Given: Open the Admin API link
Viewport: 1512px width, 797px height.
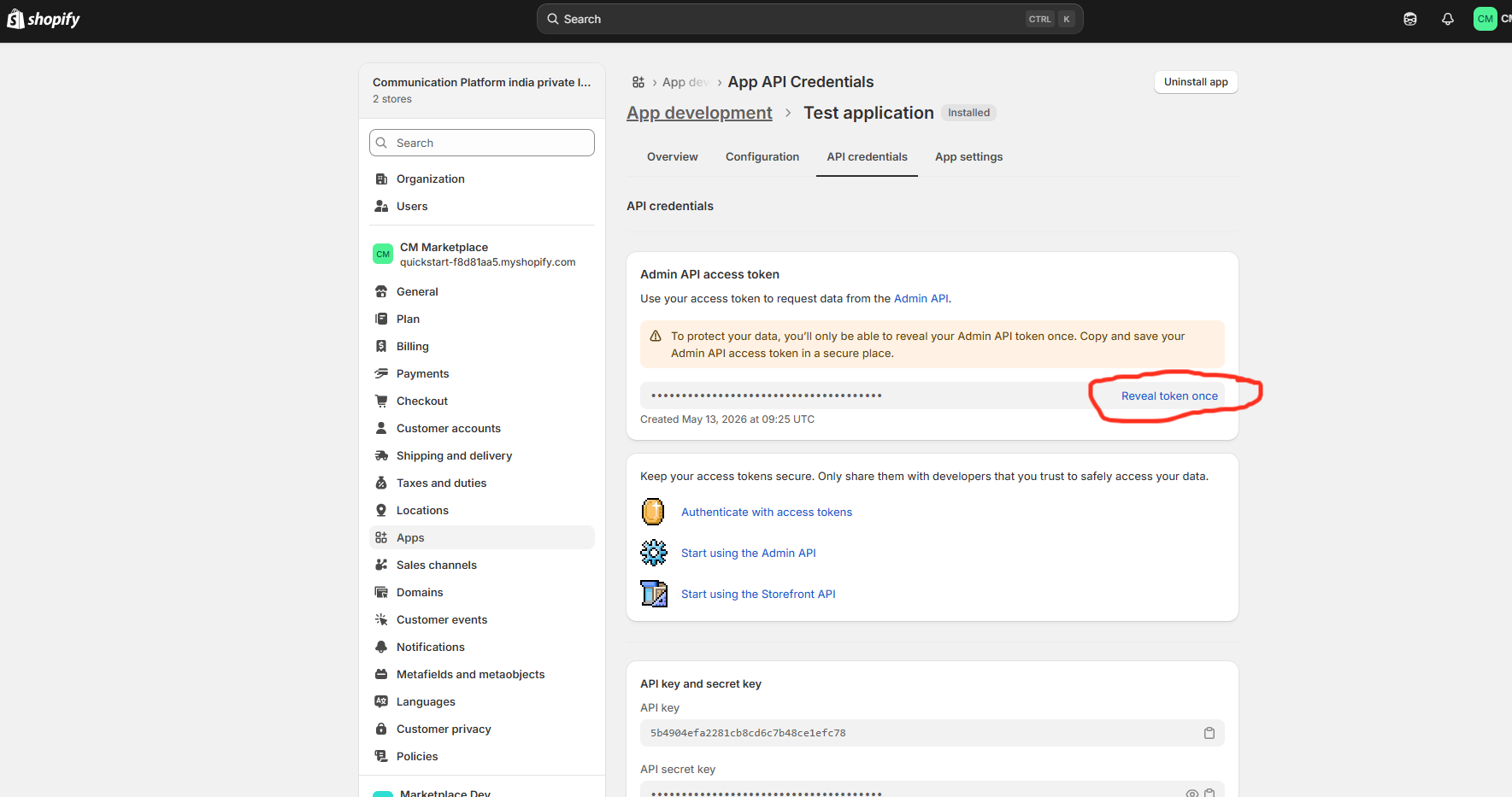Looking at the screenshot, I should pyautogui.click(x=921, y=298).
